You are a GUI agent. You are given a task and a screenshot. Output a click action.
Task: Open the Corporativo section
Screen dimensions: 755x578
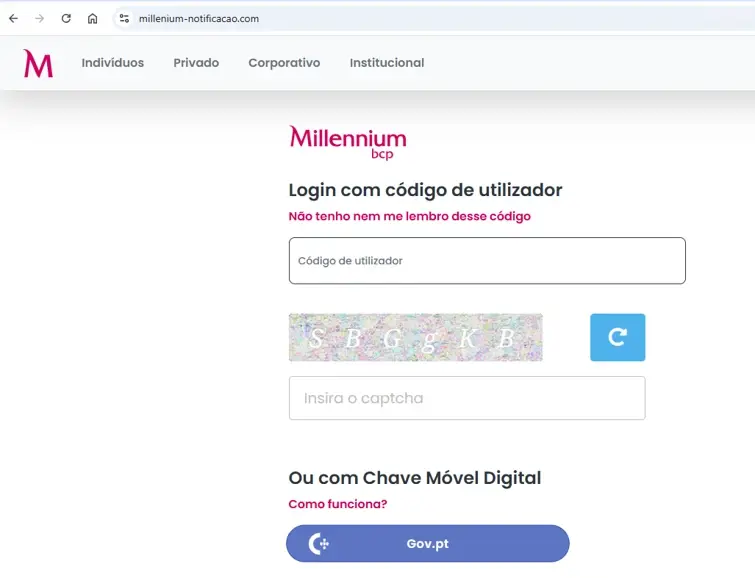284,63
